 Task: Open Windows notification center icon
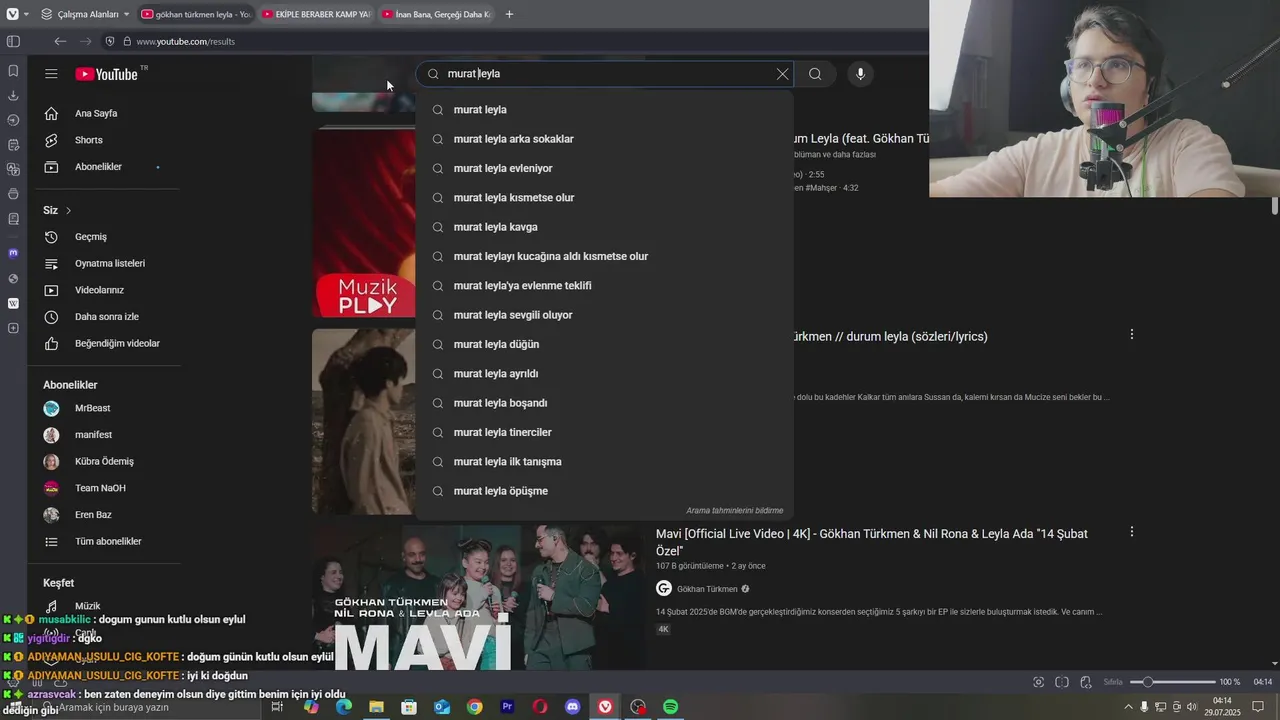(x=1258, y=707)
